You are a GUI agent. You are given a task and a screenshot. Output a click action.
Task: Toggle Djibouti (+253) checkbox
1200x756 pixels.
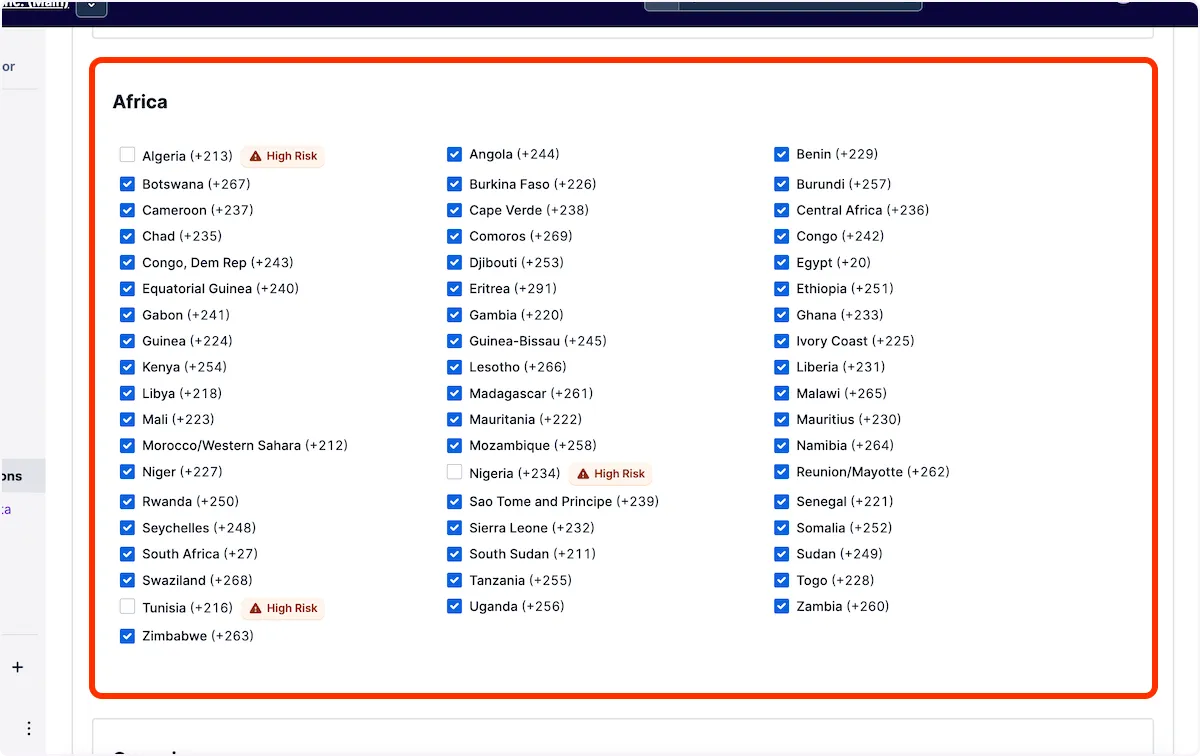pos(454,262)
